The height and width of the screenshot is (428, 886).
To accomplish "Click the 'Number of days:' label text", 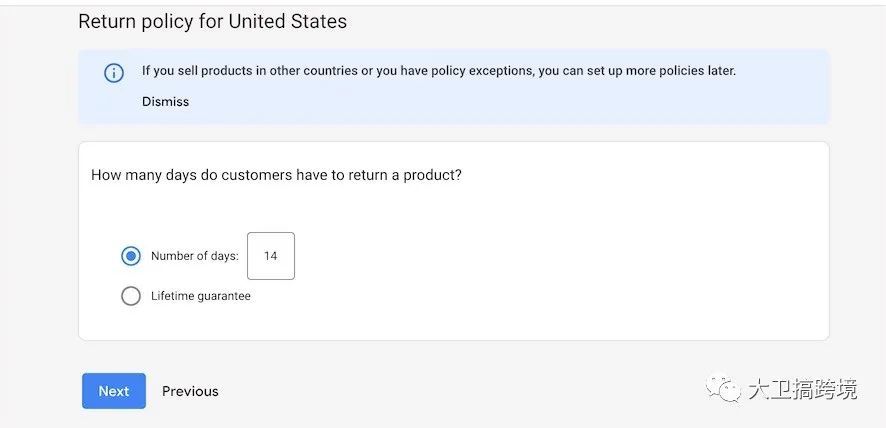I will pyautogui.click(x=194, y=256).
